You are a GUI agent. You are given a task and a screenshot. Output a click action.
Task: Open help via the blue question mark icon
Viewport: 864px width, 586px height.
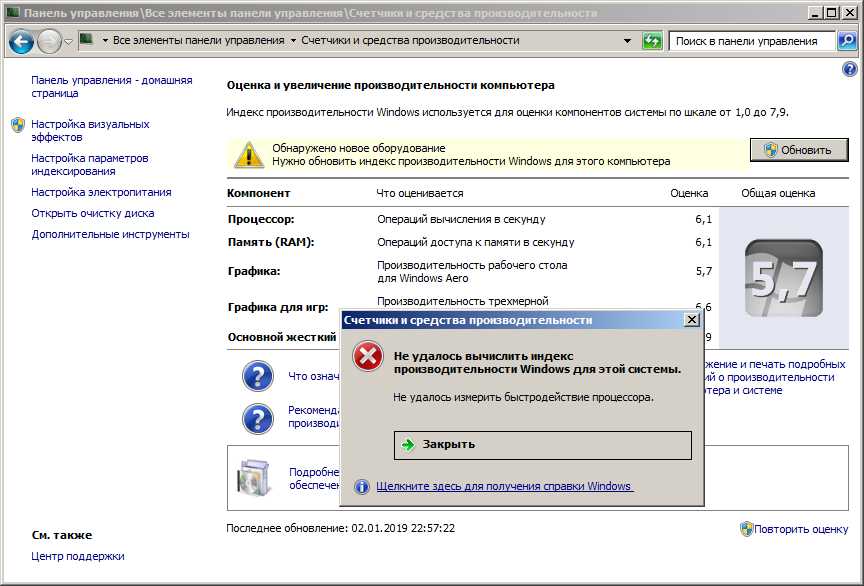point(849,69)
